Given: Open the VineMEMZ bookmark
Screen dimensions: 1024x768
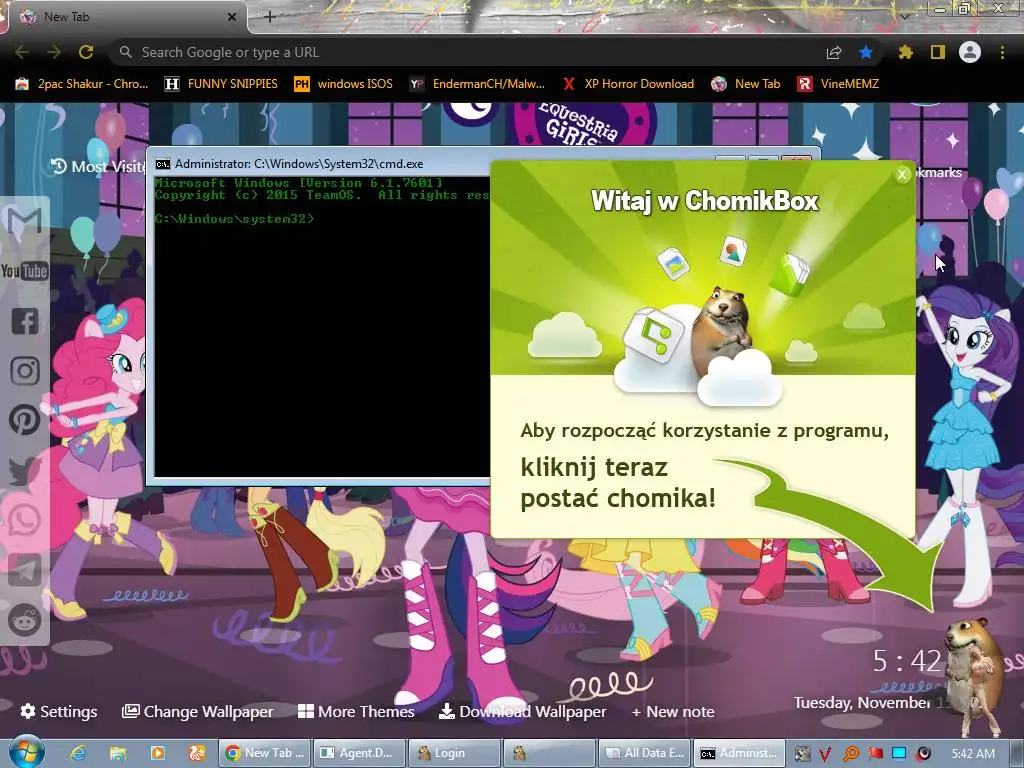Looking at the screenshot, I should (838, 84).
